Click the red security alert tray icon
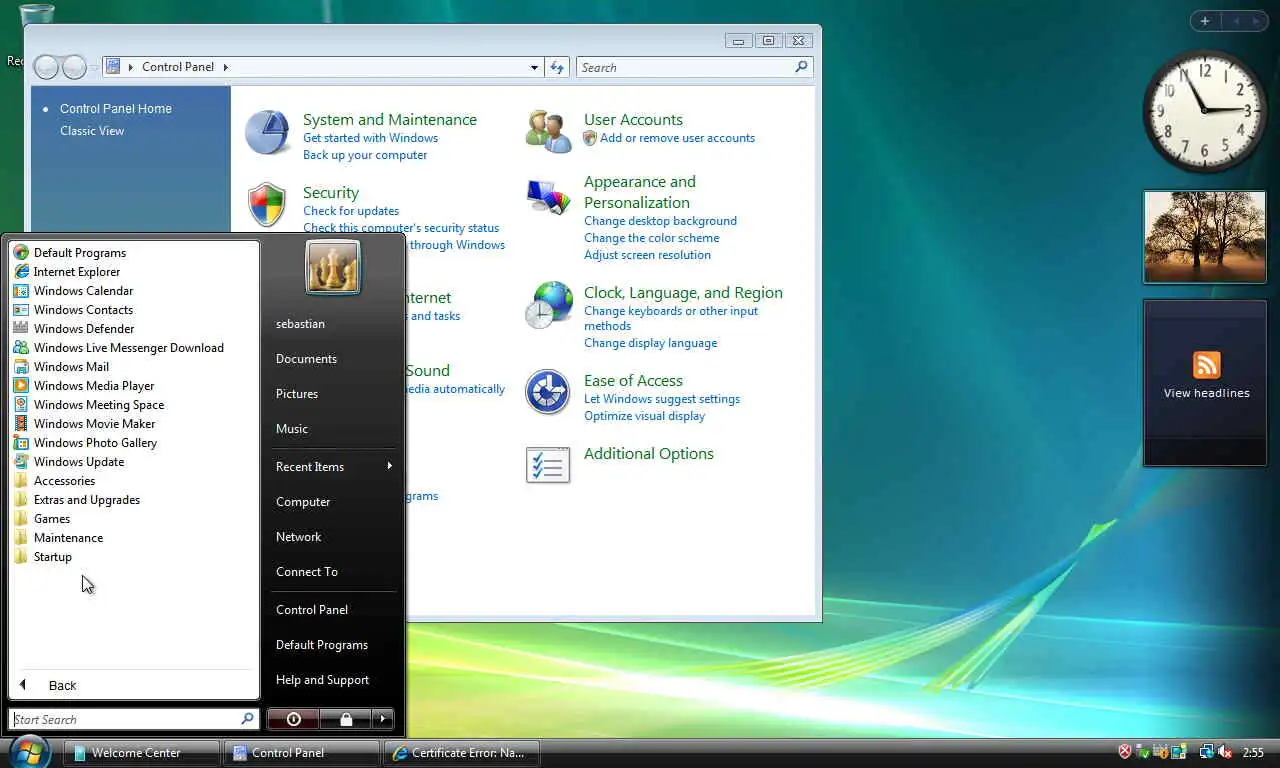Screen dimensions: 1280x768 pyautogui.click(x=1125, y=752)
